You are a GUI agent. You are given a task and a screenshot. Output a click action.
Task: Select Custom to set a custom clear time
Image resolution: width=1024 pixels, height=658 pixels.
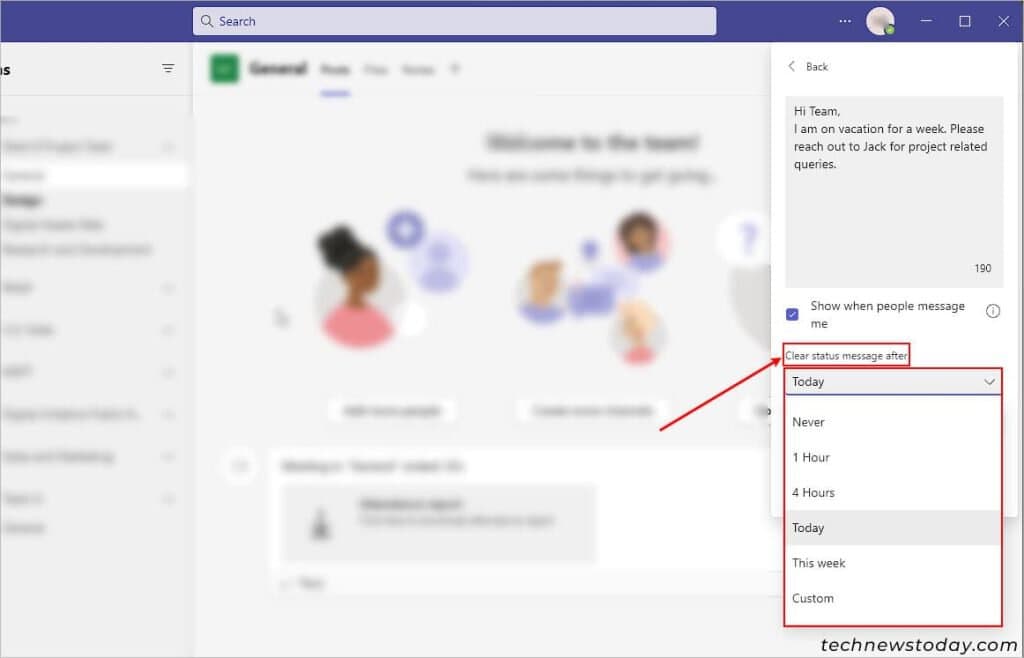812,598
